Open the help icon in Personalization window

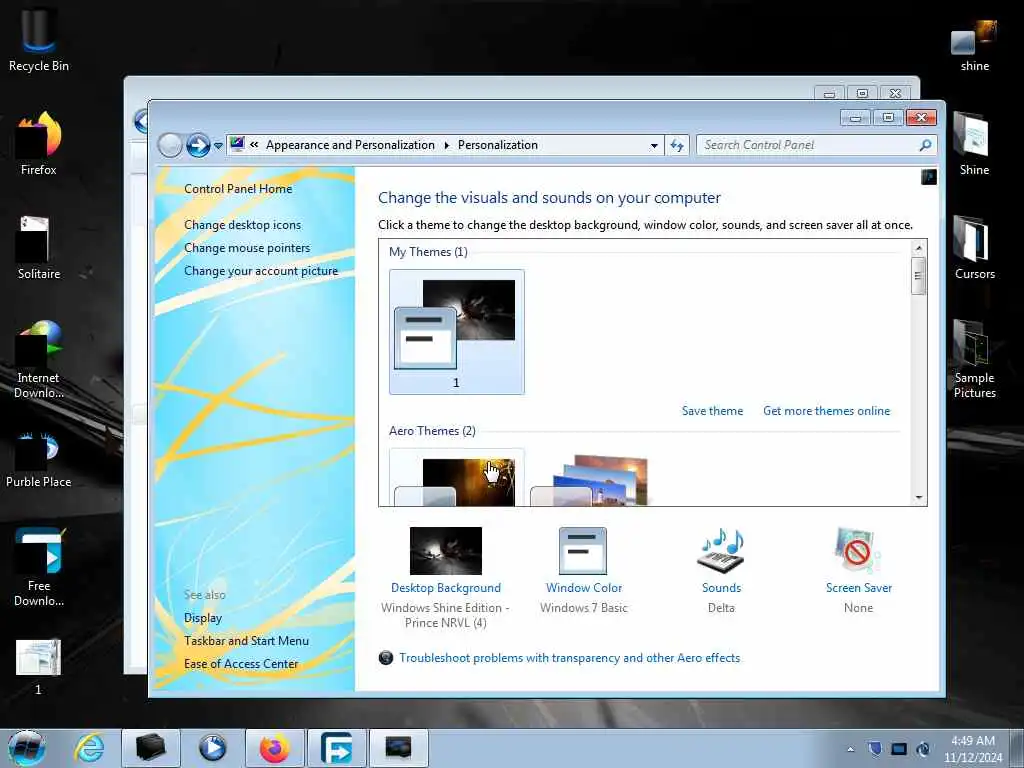click(x=929, y=176)
